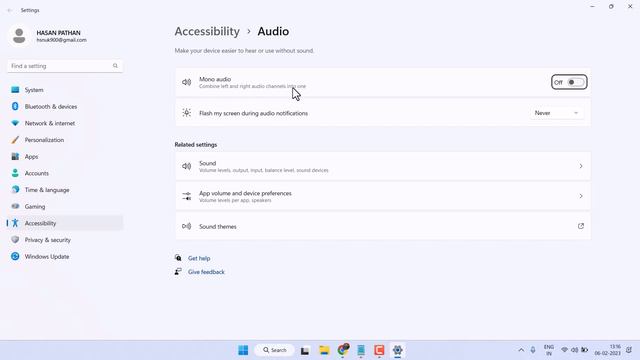Open the clock and date panel
640x360 pixels.
pyautogui.click(x=607, y=350)
